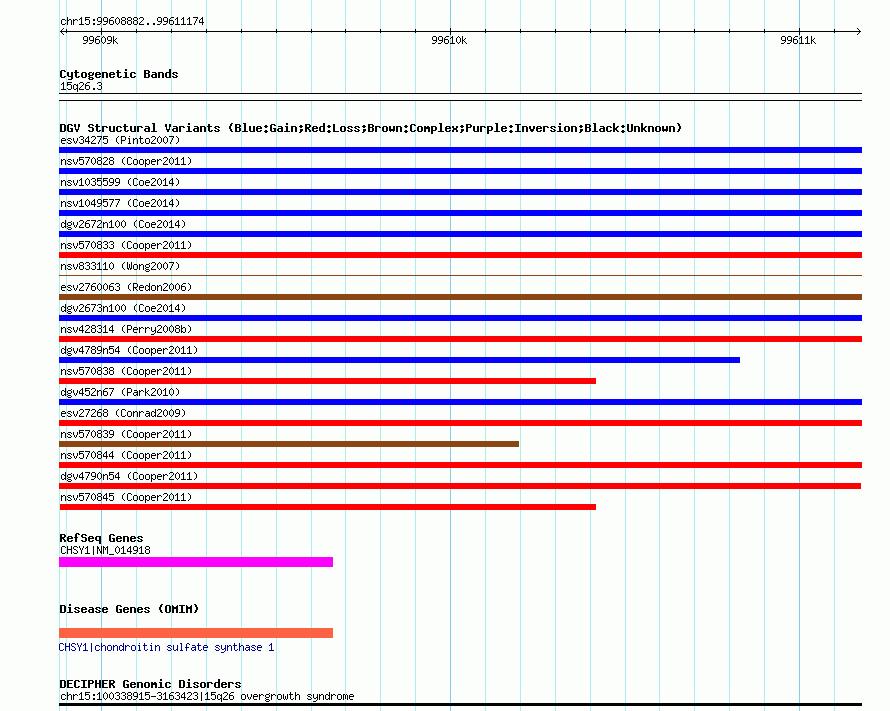Open variant esv27268 (Conrad2009) label
Viewport: 890px width, 711px height.
pyautogui.click(x=123, y=413)
